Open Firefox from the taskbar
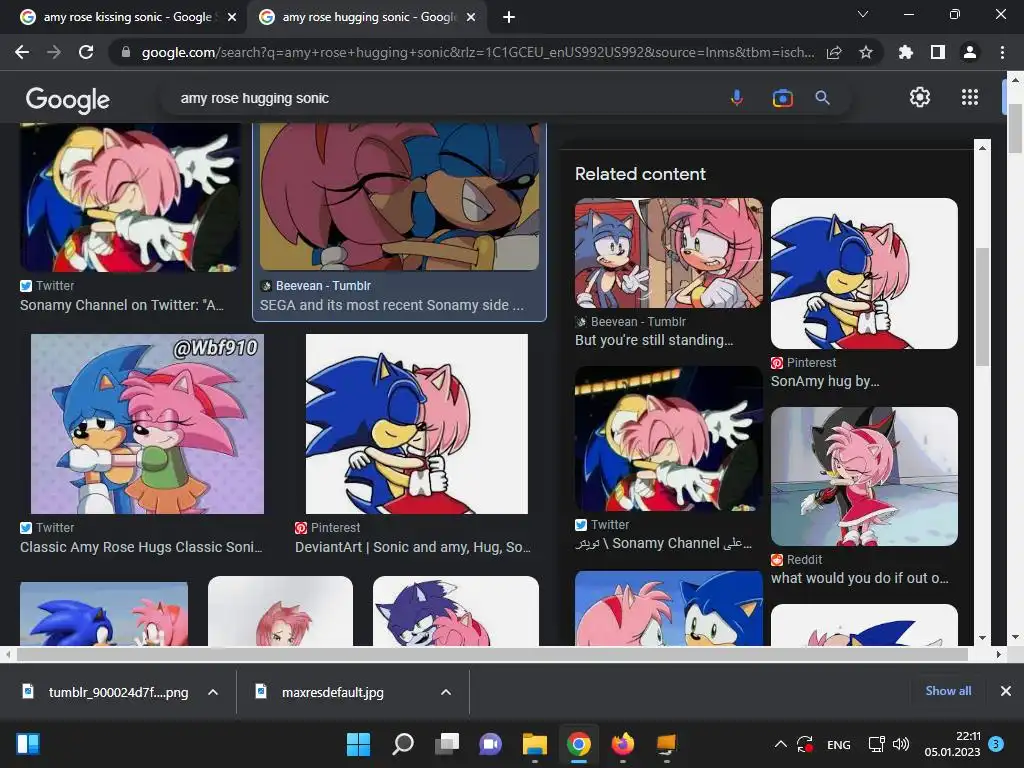This screenshot has height=768, width=1024. 622,744
